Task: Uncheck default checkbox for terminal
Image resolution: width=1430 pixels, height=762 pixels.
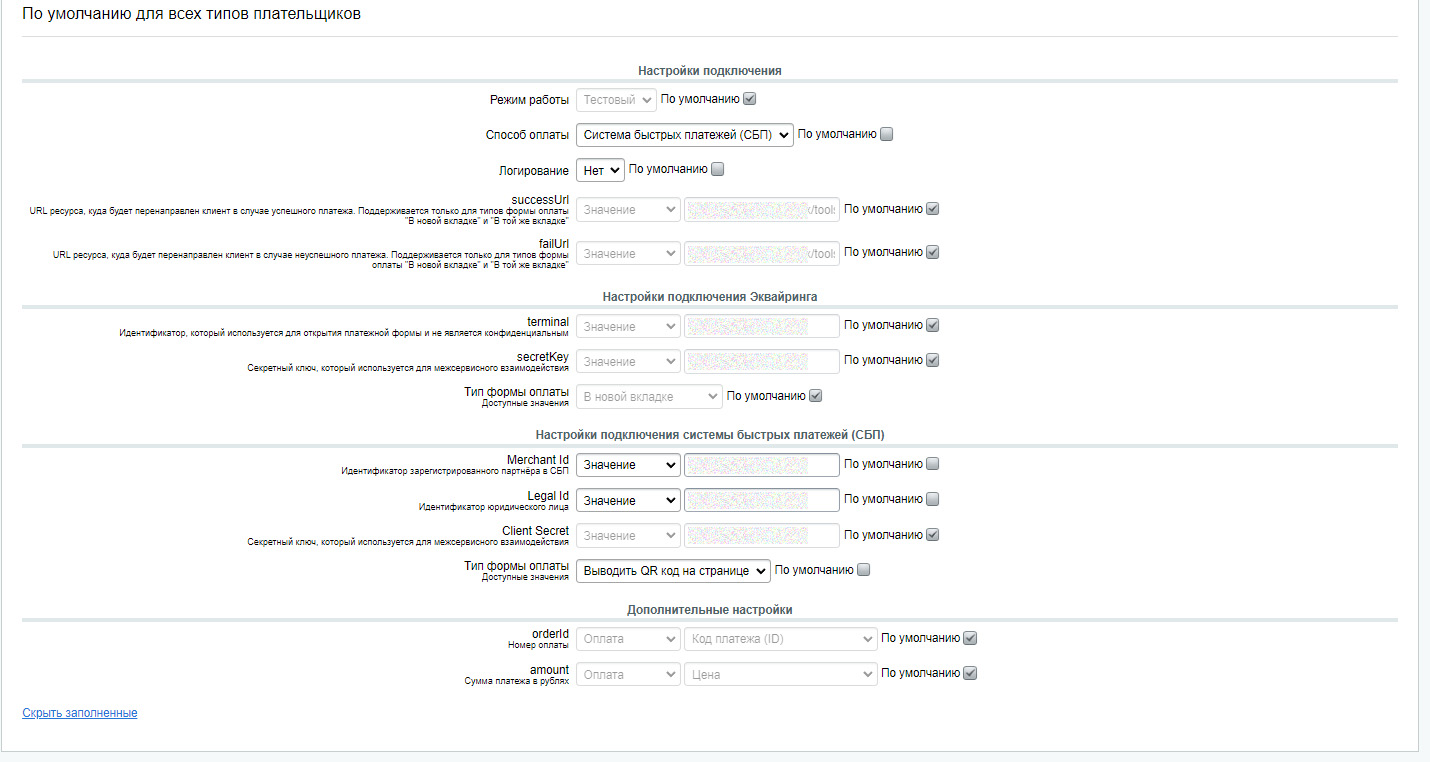Action: 933,325
